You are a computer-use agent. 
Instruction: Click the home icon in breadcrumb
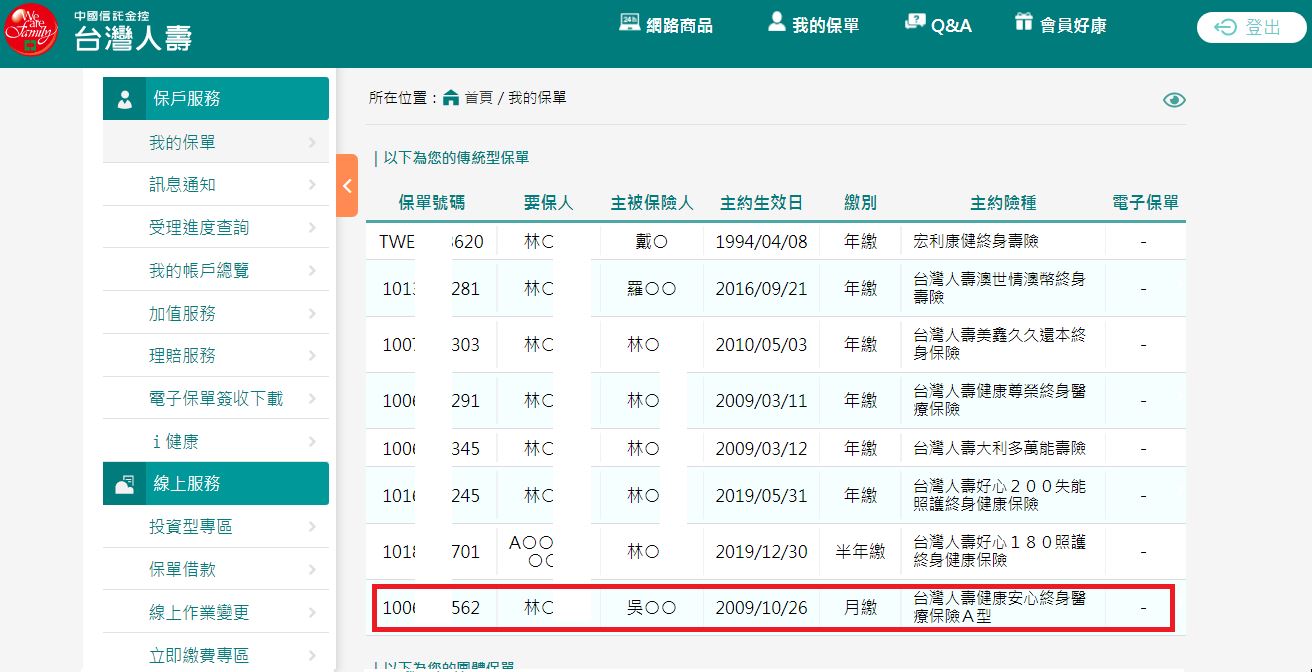tap(451, 97)
